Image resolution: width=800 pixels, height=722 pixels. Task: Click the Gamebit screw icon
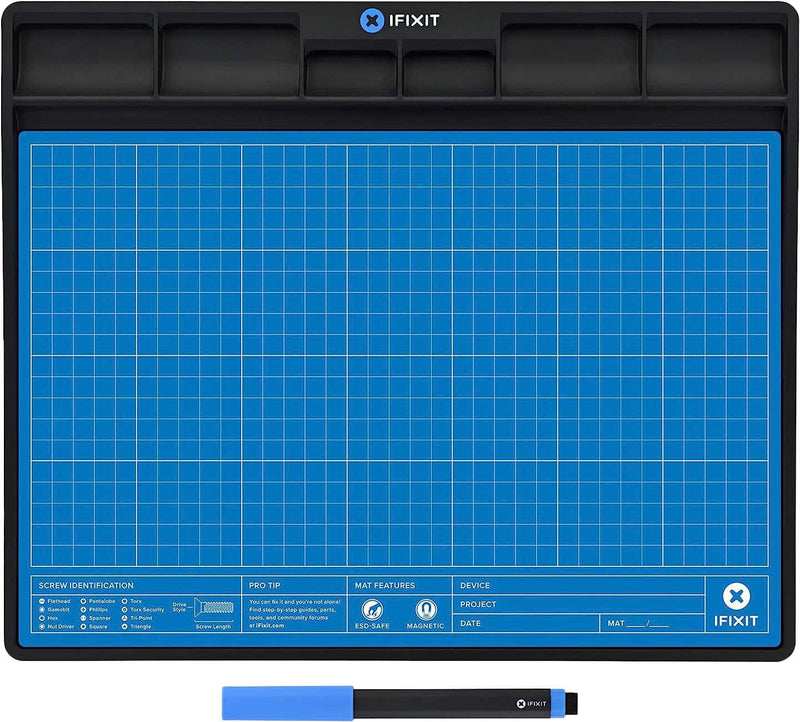[42, 610]
